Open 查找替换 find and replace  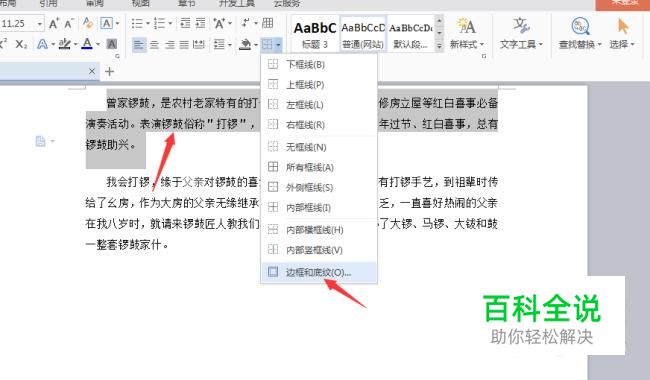[x=580, y=33]
